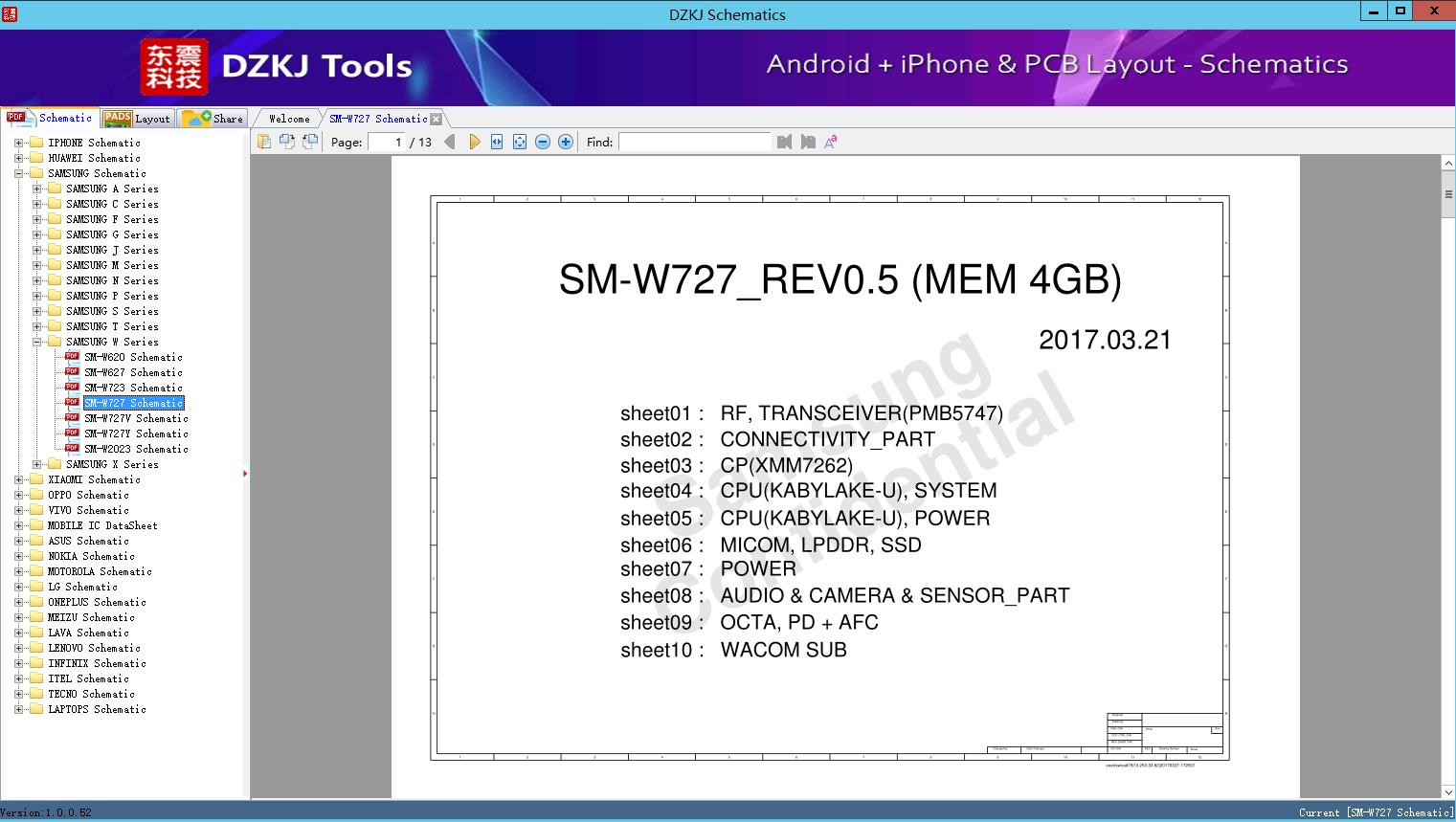The height and width of the screenshot is (822, 1456).
Task: Minimize the DZKJ Schematics window
Action: tap(1374, 11)
